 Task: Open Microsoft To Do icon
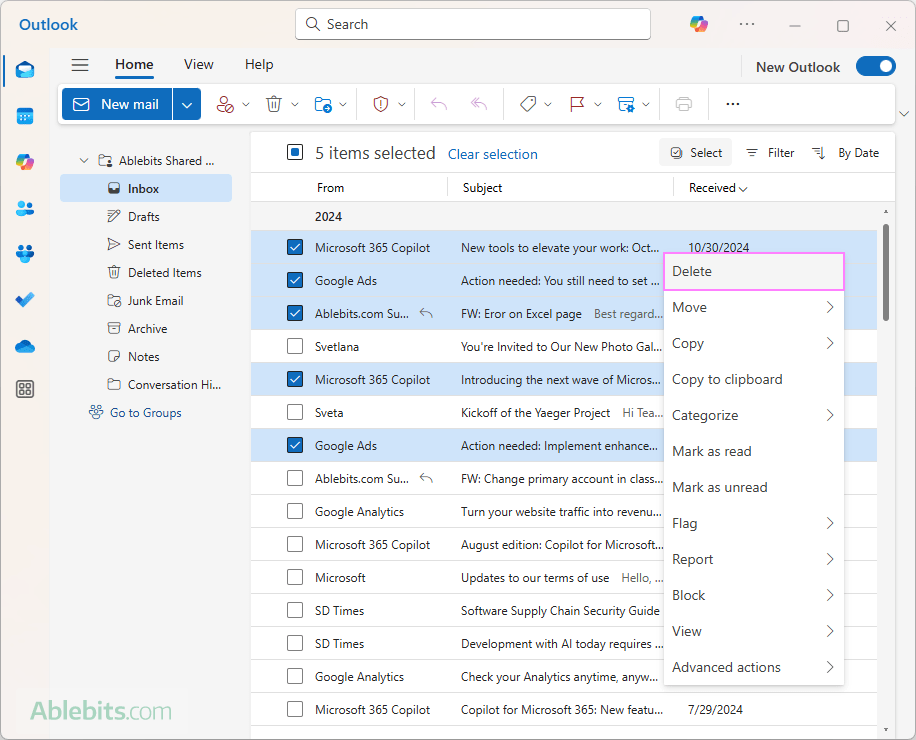(25, 300)
